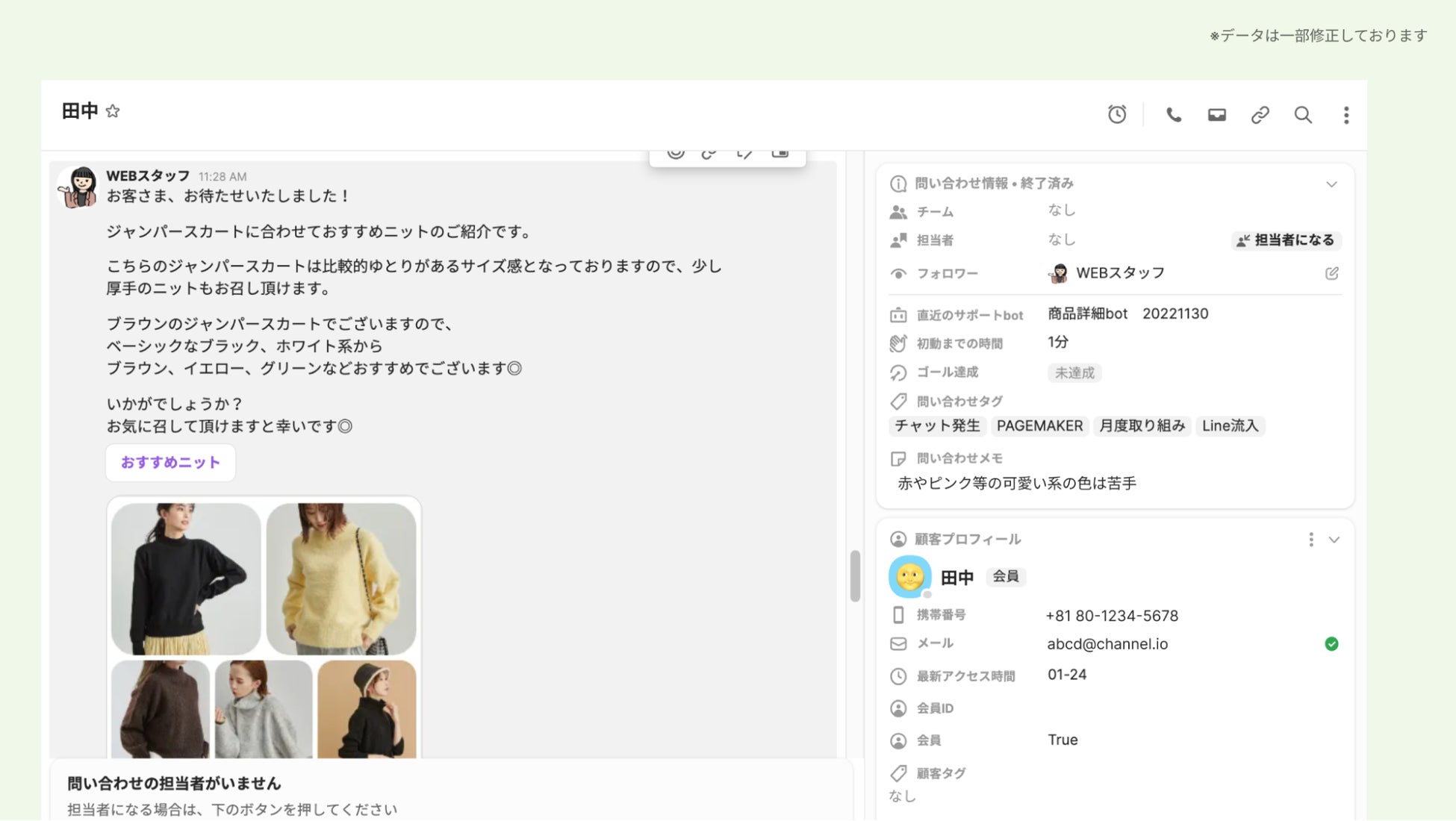
Task: Click the 問い合わせメモ note text field
Action: [x=1015, y=484]
